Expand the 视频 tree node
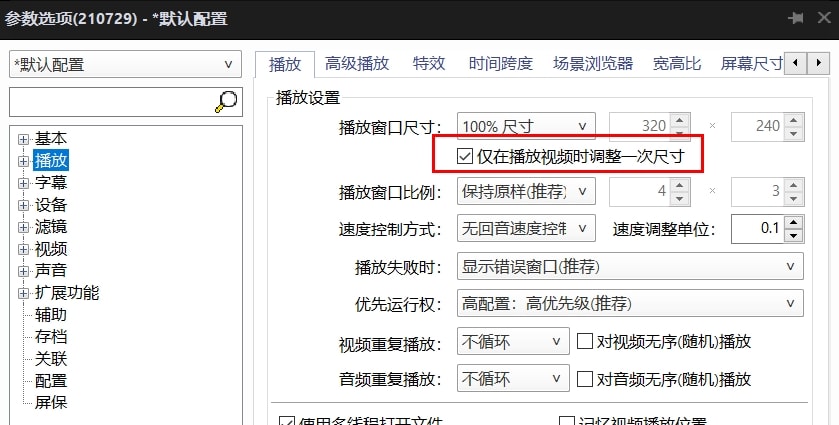The image size is (839, 425). pyautogui.click(x=23, y=249)
